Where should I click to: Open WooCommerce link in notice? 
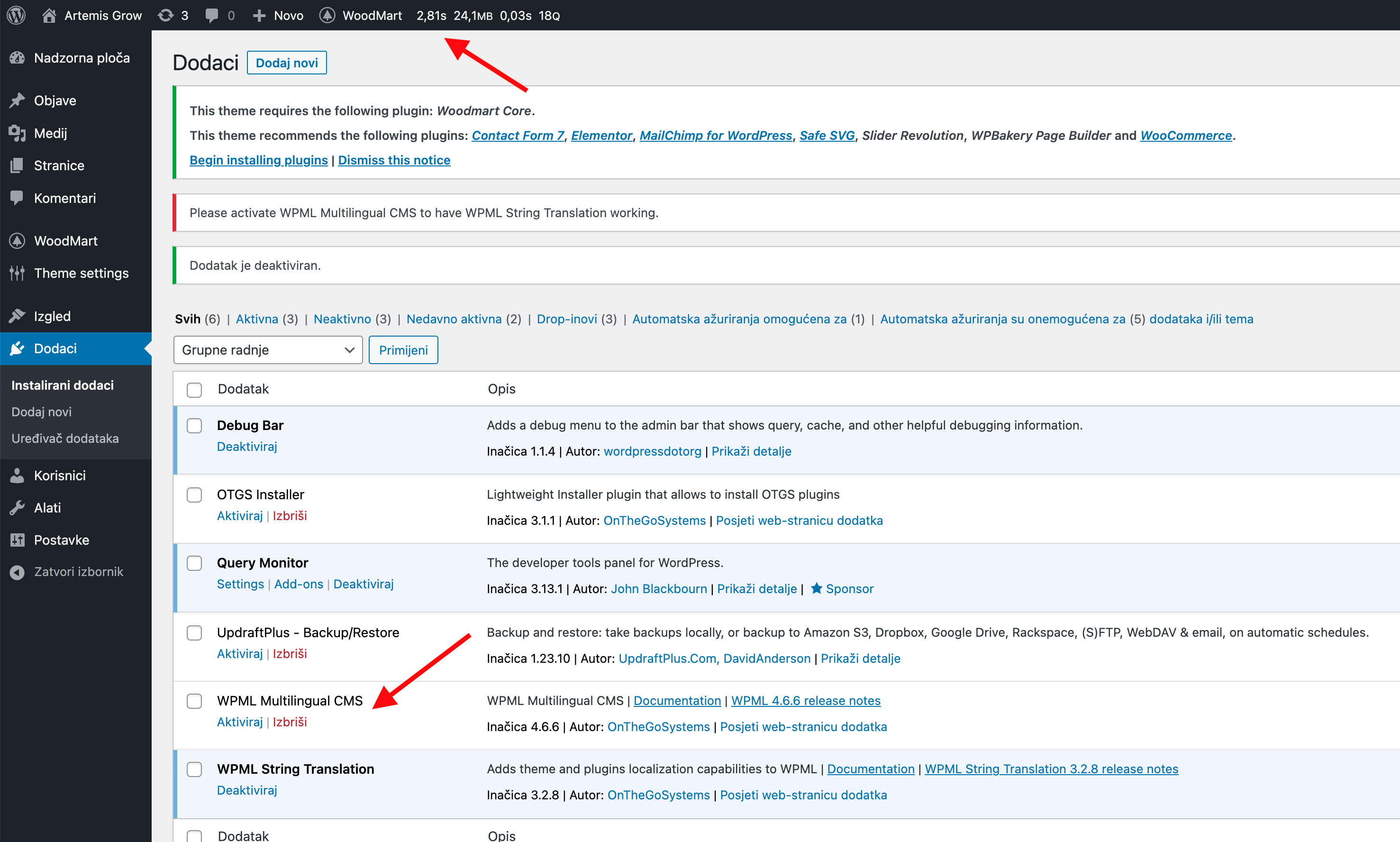click(1186, 136)
